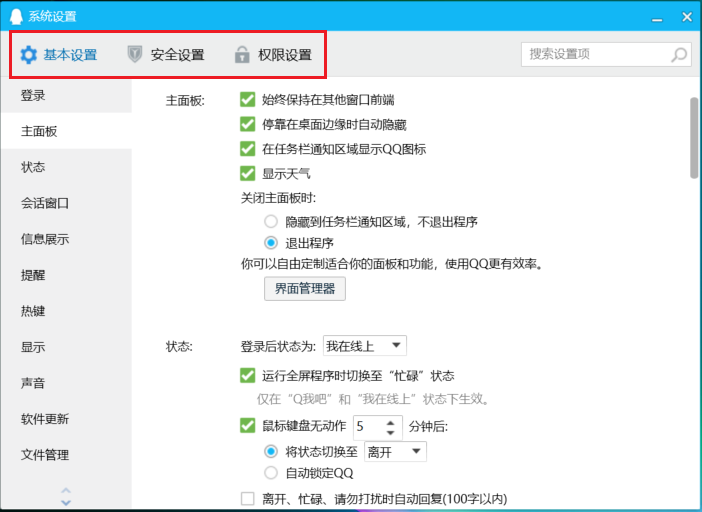This screenshot has width=702, height=512.
Task: Open the 信息展示 sidebar section
Action: (x=66, y=239)
